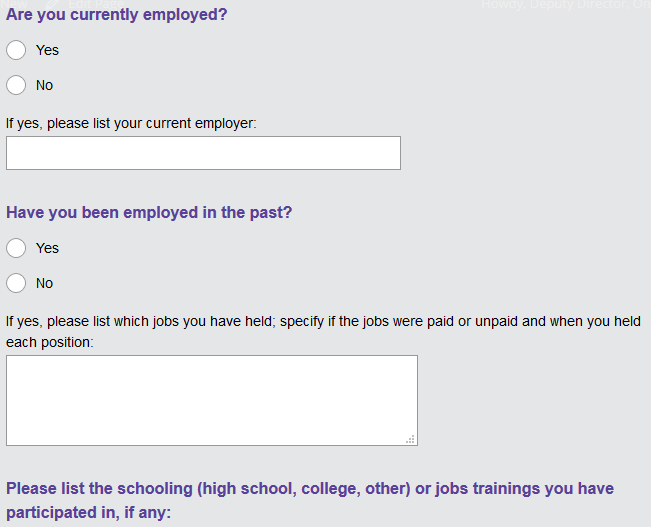Click the "No" label under past employment
This screenshot has width=651, height=527.
click(x=44, y=283)
